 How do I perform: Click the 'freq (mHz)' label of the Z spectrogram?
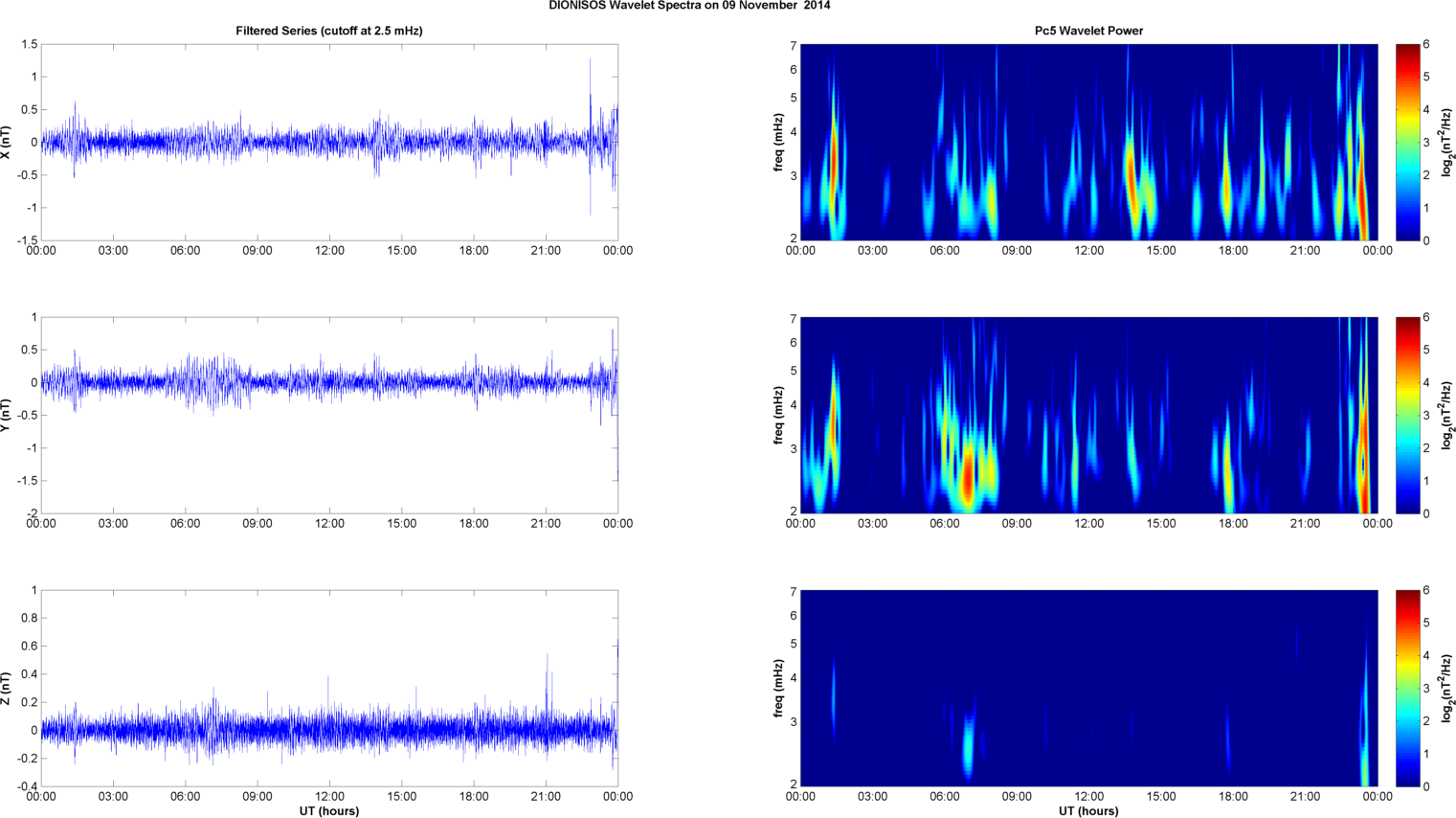point(779,688)
